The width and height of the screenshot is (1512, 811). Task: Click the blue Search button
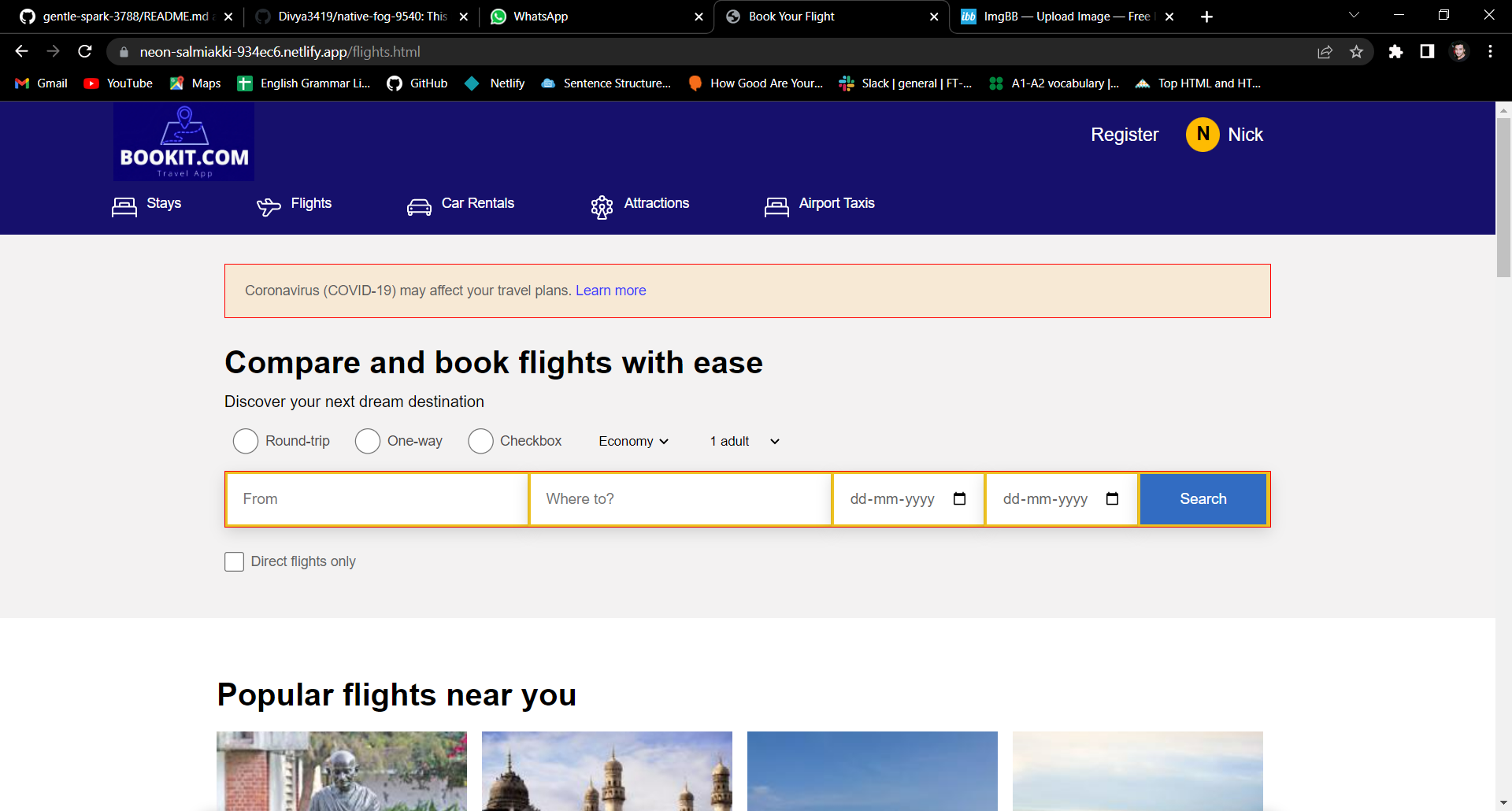tap(1203, 499)
